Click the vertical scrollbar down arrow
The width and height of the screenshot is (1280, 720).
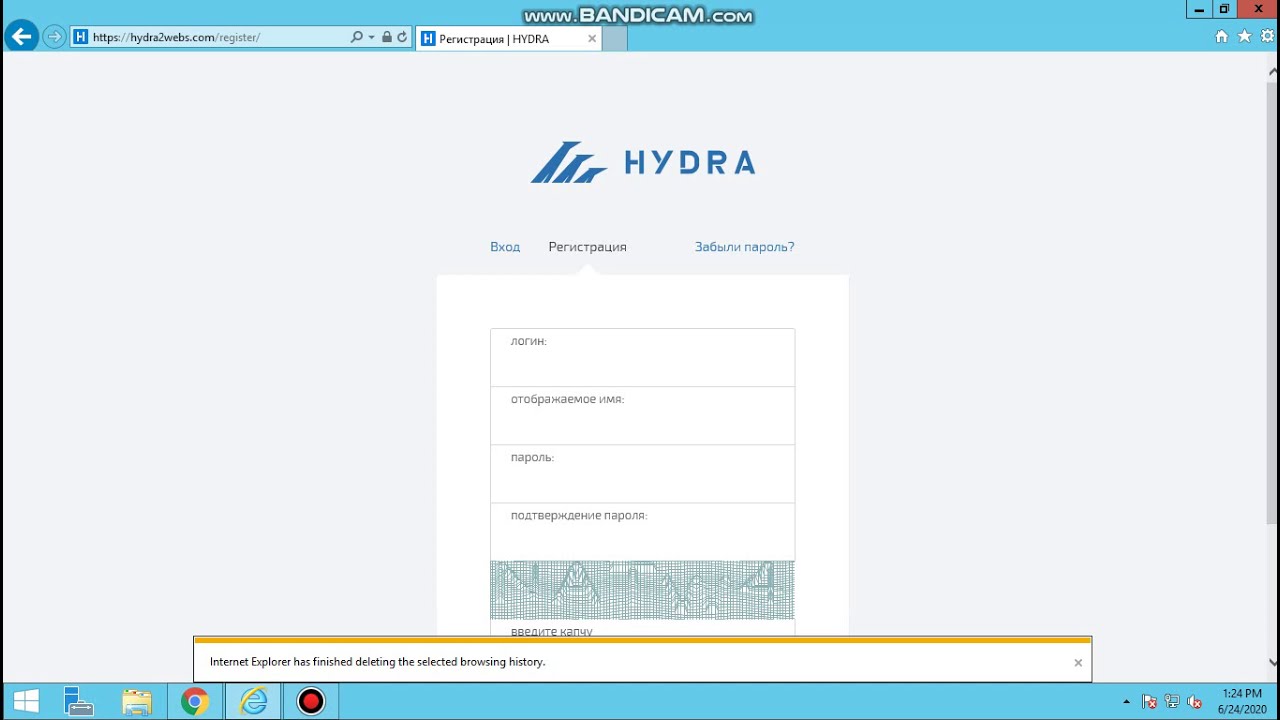pyautogui.click(x=1272, y=661)
